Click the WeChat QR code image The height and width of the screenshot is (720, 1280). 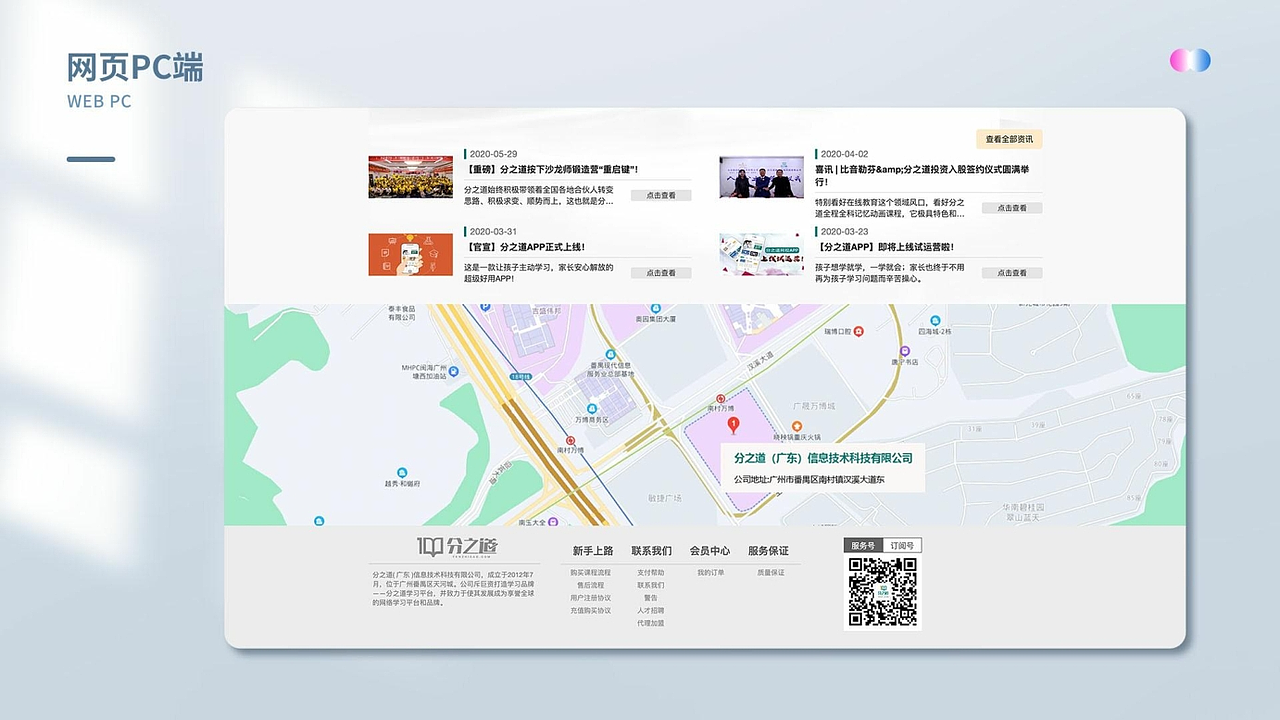(881, 592)
